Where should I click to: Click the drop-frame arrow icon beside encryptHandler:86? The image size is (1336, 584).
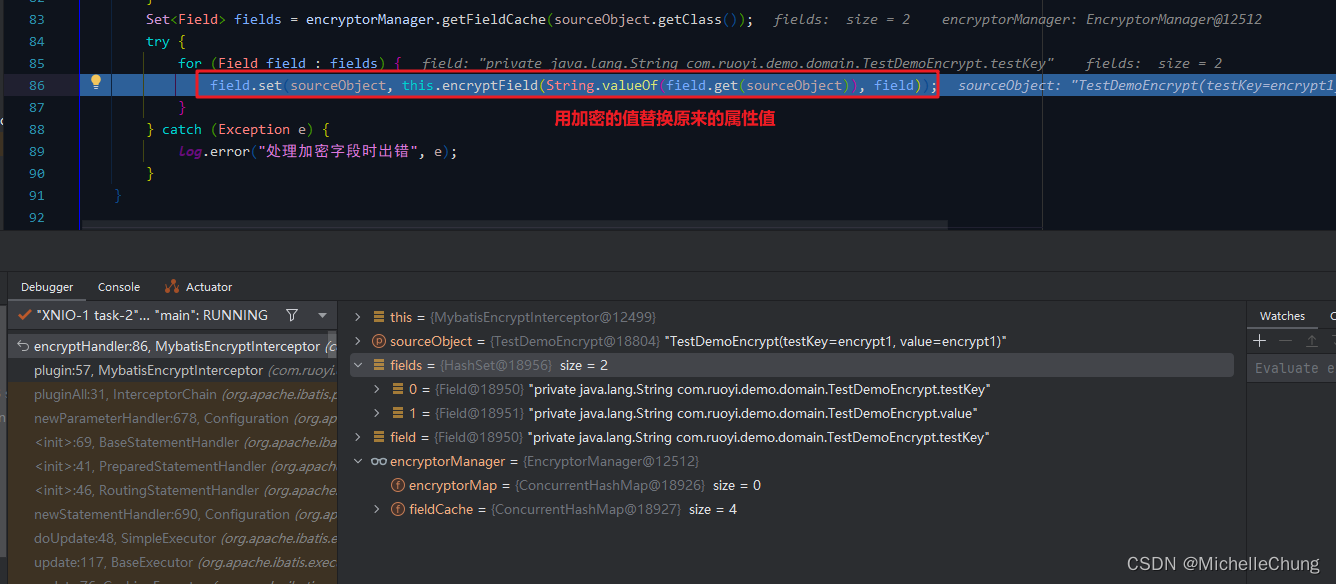coord(22,347)
